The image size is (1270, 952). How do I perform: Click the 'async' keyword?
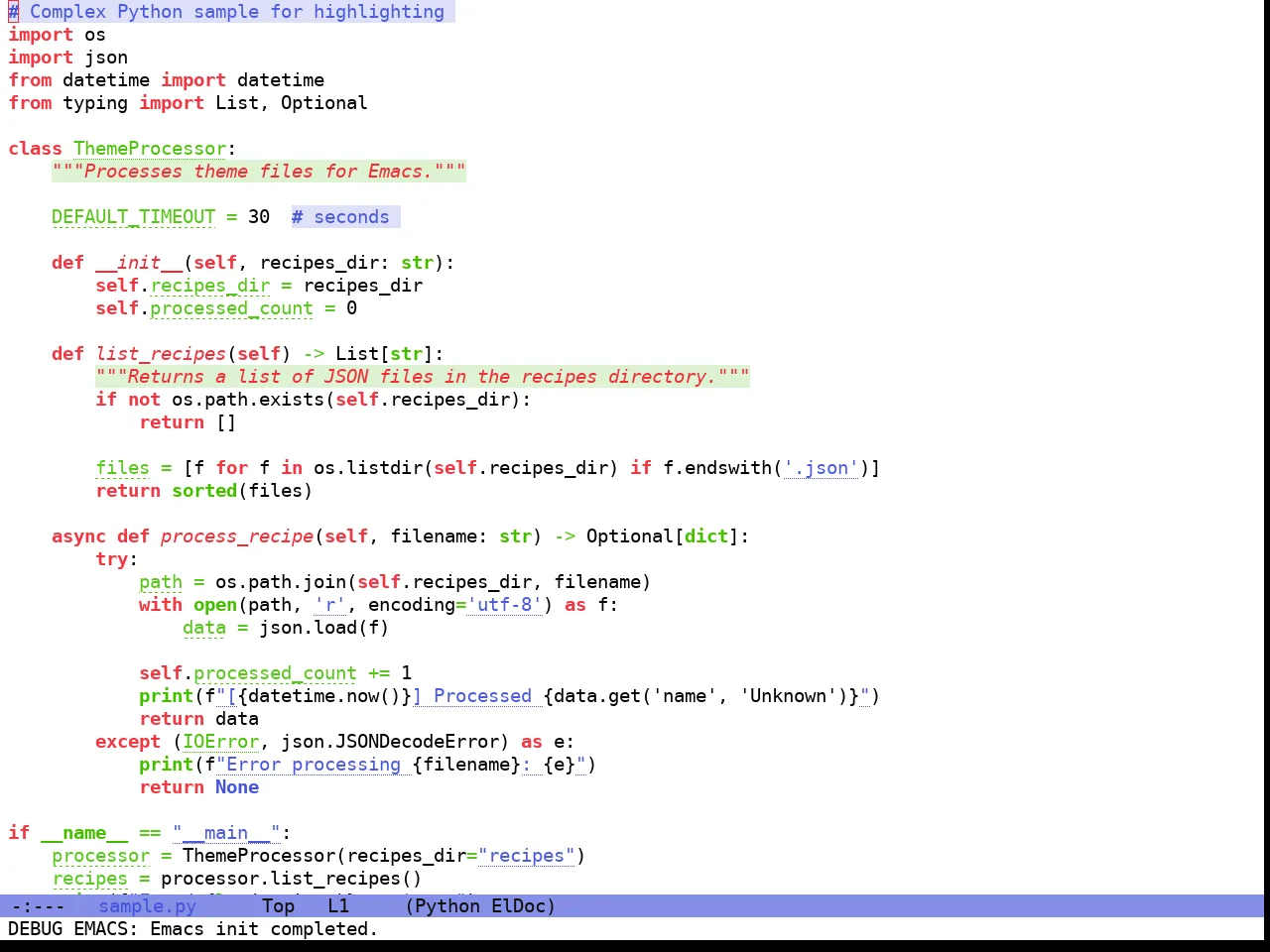coord(78,536)
